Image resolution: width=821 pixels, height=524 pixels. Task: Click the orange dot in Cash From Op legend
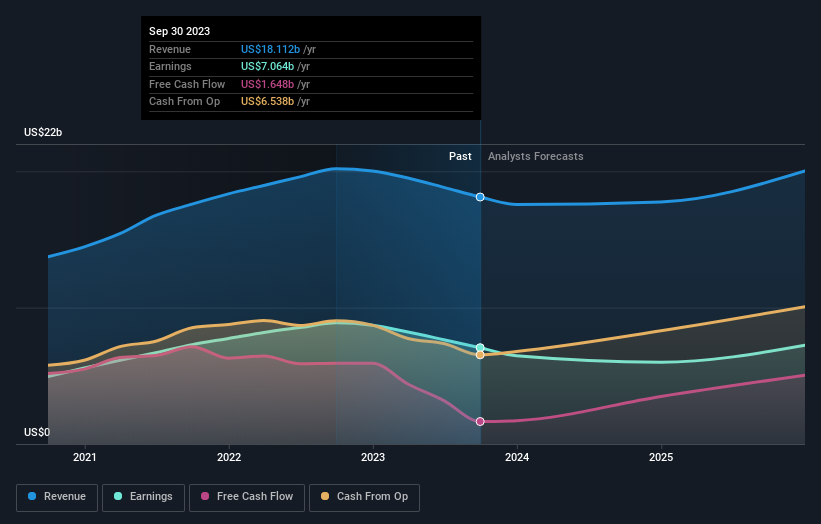(x=325, y=496)
